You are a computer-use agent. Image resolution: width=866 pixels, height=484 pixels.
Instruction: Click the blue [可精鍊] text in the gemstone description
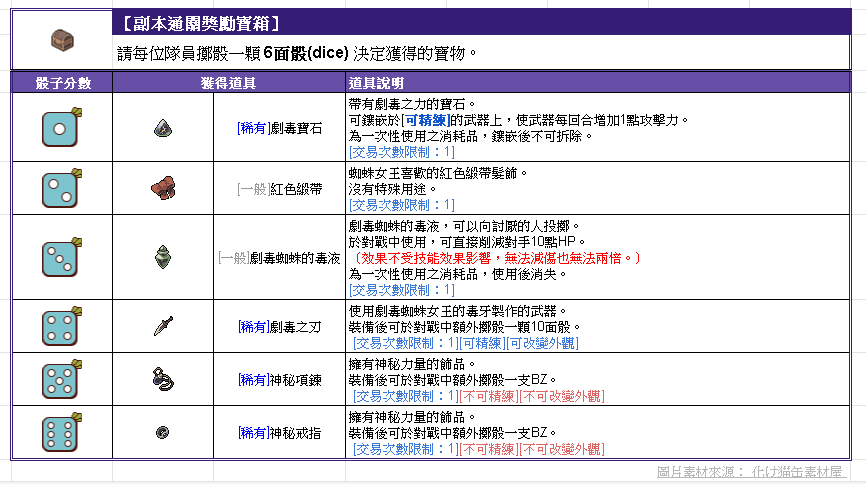pos(425,120)
